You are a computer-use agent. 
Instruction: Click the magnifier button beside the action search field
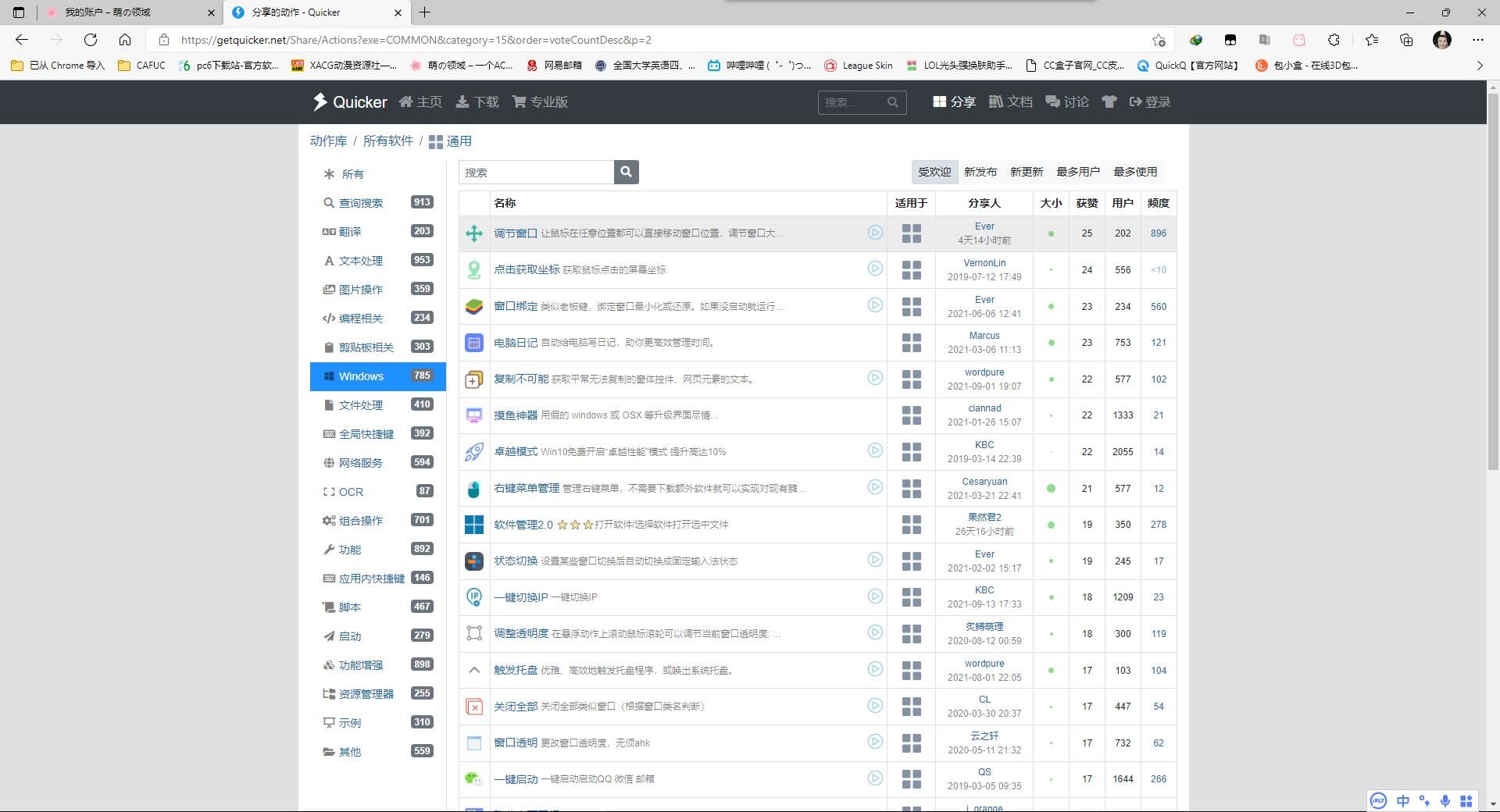point(626,172)
